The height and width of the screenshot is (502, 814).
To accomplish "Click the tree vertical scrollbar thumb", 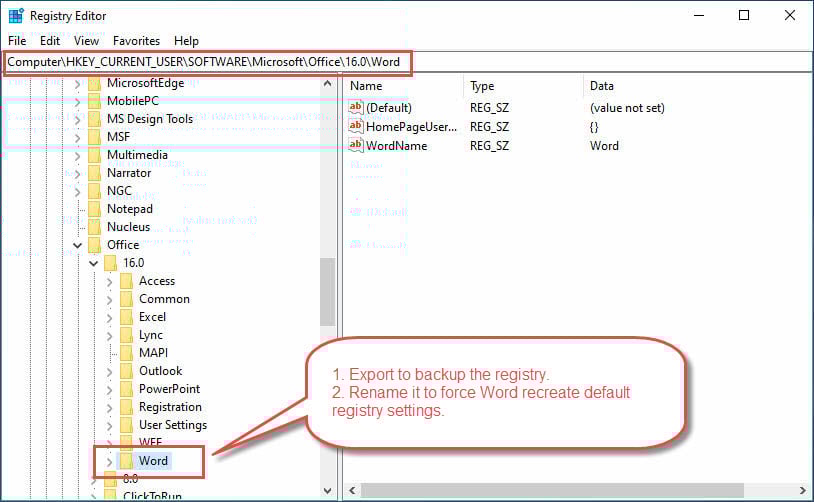I will pyautogui.click(x=328, y=292).
